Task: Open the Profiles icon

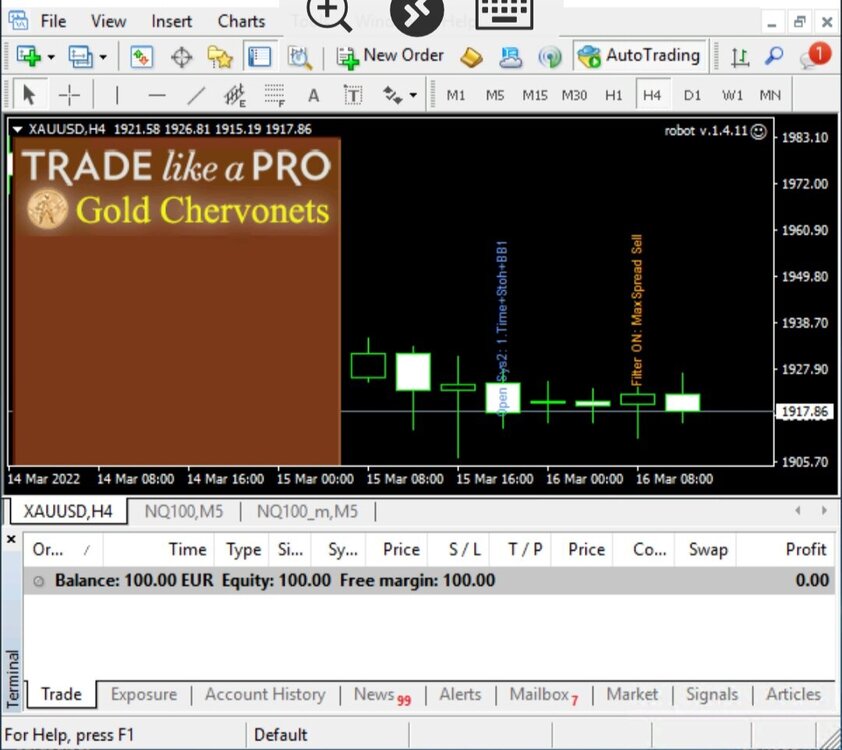Action: click(81, 56)
